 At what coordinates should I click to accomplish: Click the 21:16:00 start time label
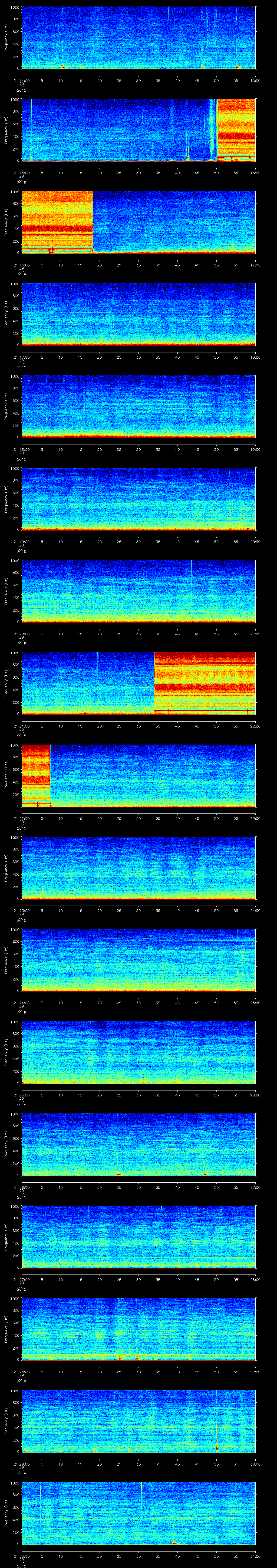21,265
